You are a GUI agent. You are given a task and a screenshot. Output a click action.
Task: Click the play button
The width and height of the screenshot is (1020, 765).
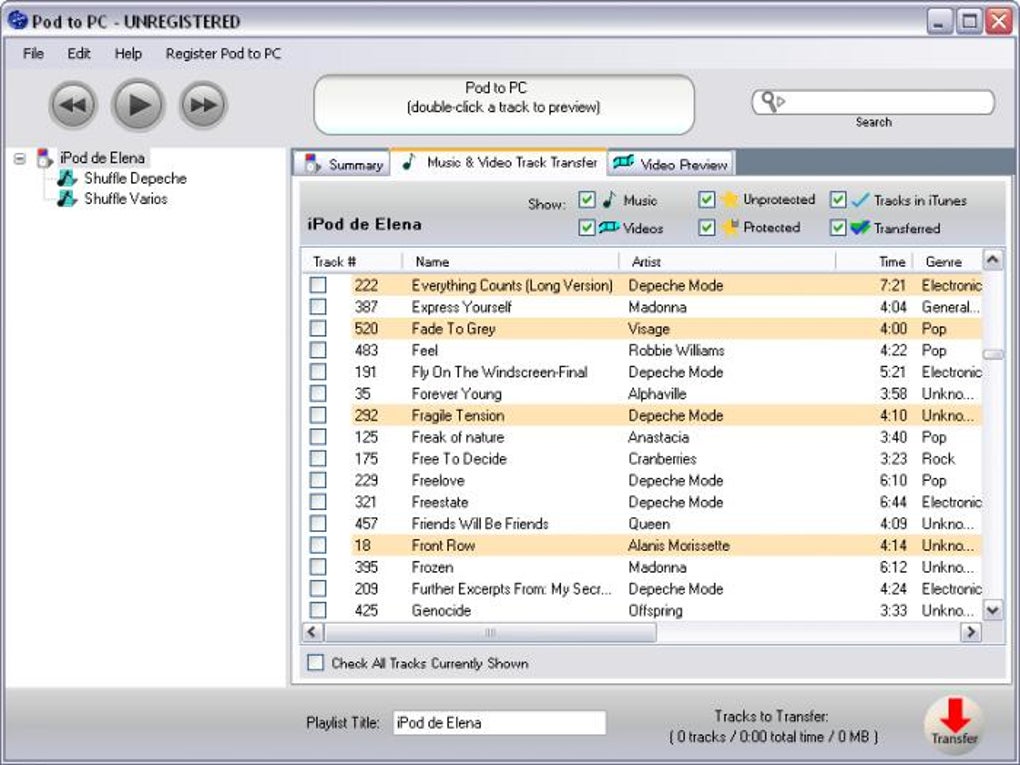pos(138,105)
